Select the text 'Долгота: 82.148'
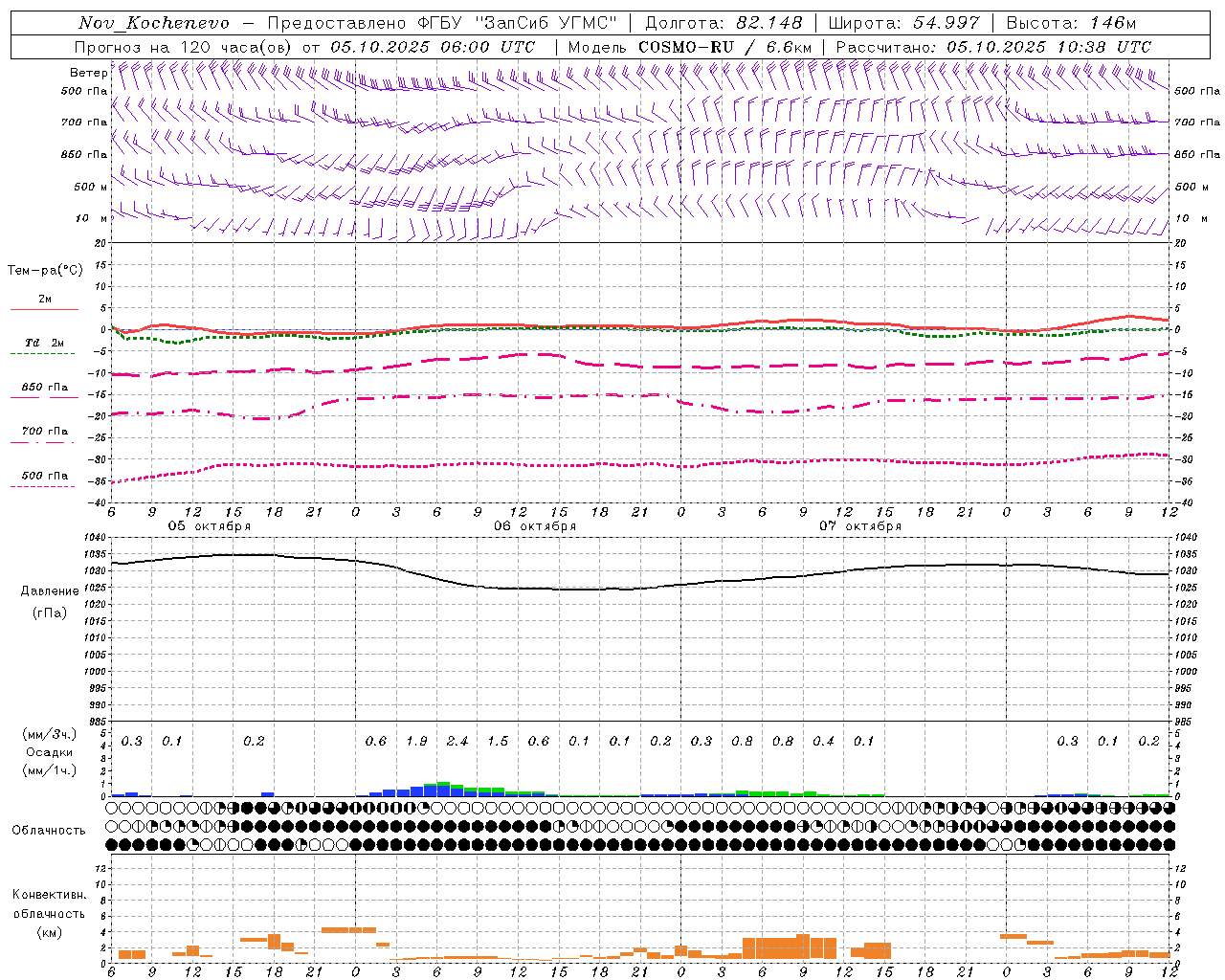The image size is (1225, 980). pyautogui.click(x=724, y=23)
